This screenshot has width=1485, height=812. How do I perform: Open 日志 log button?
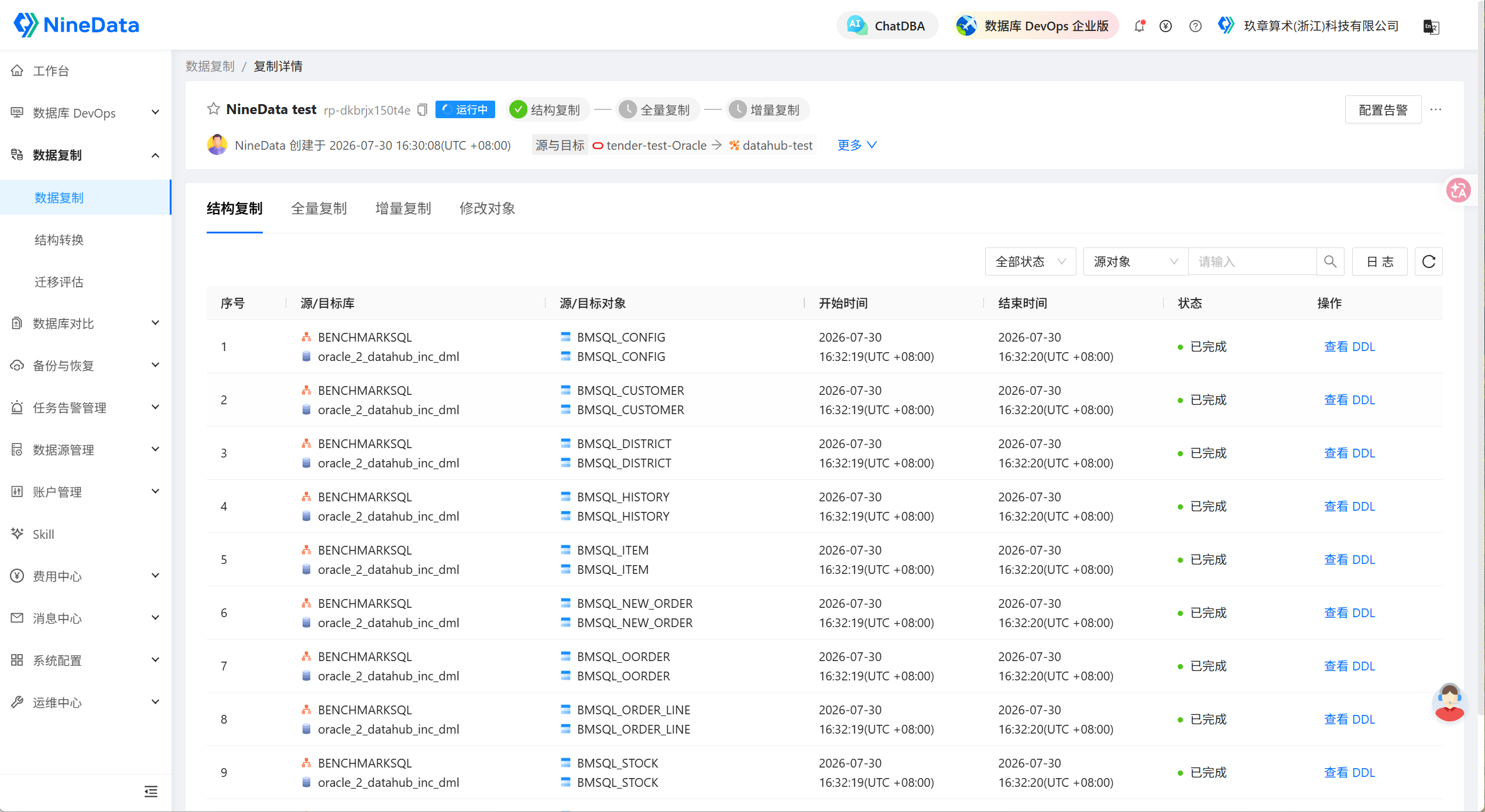pos(1380,262)
